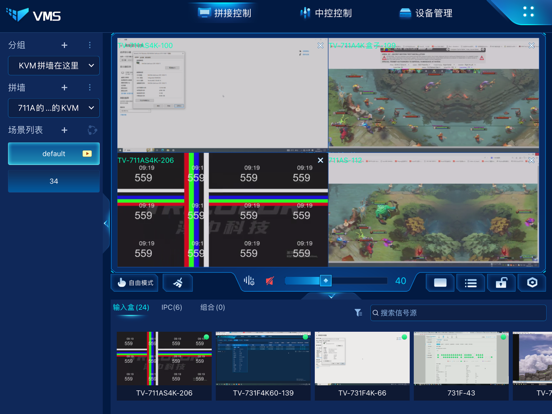
Task: Expand the KVM拼墙在这里 dropdown
Action: pos(54,65)
